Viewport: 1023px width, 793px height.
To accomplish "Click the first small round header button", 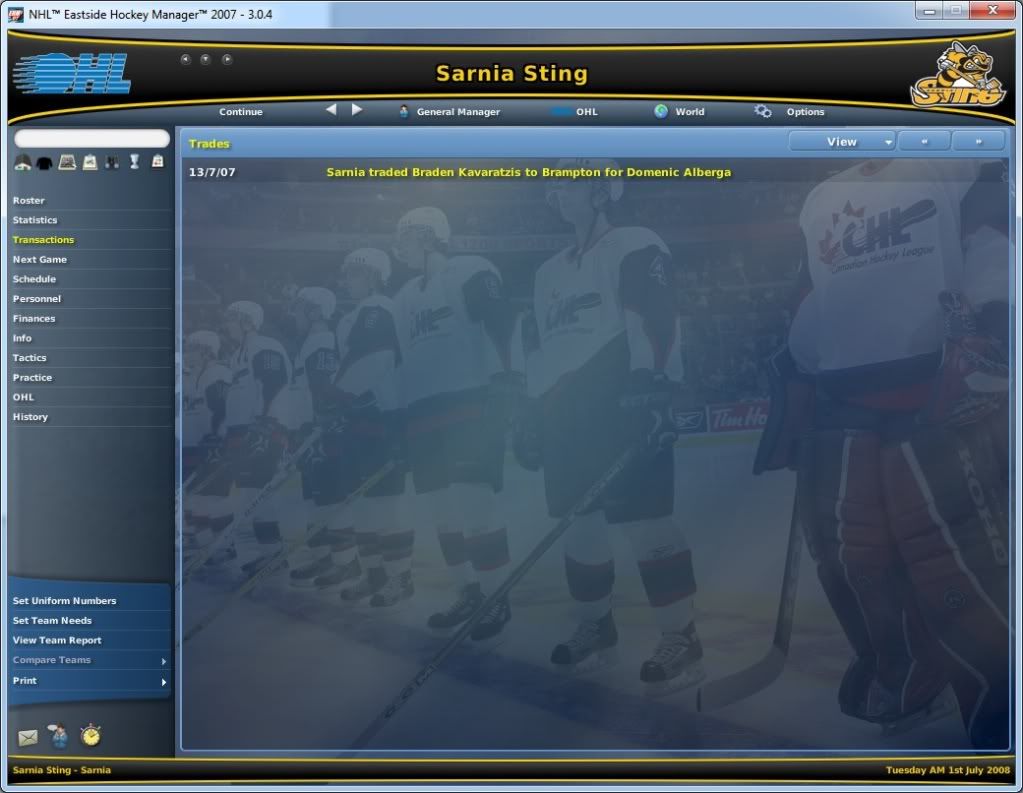I will (x=185, y=59).
